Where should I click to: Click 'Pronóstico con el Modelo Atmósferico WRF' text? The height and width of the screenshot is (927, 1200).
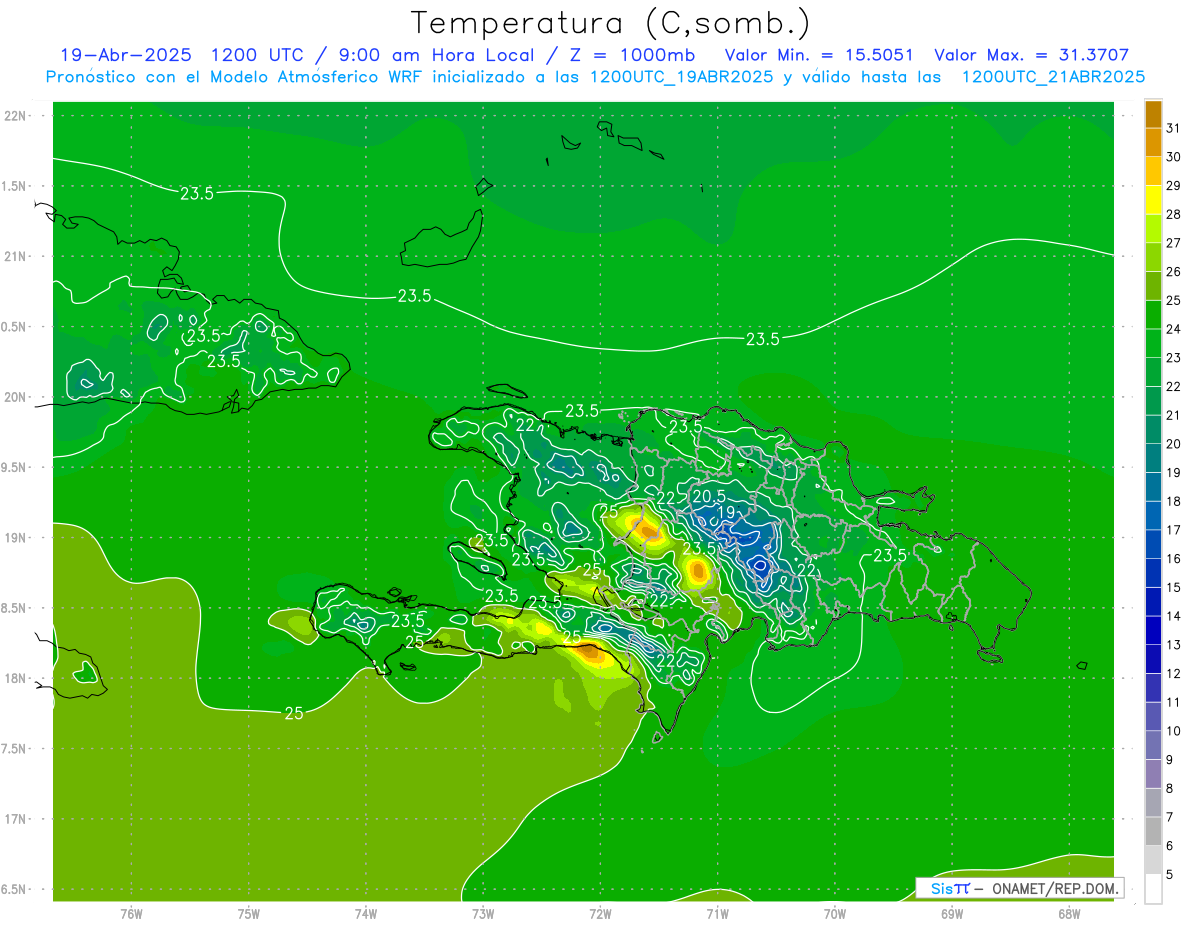pyautogui.click(x=236, y=76)
